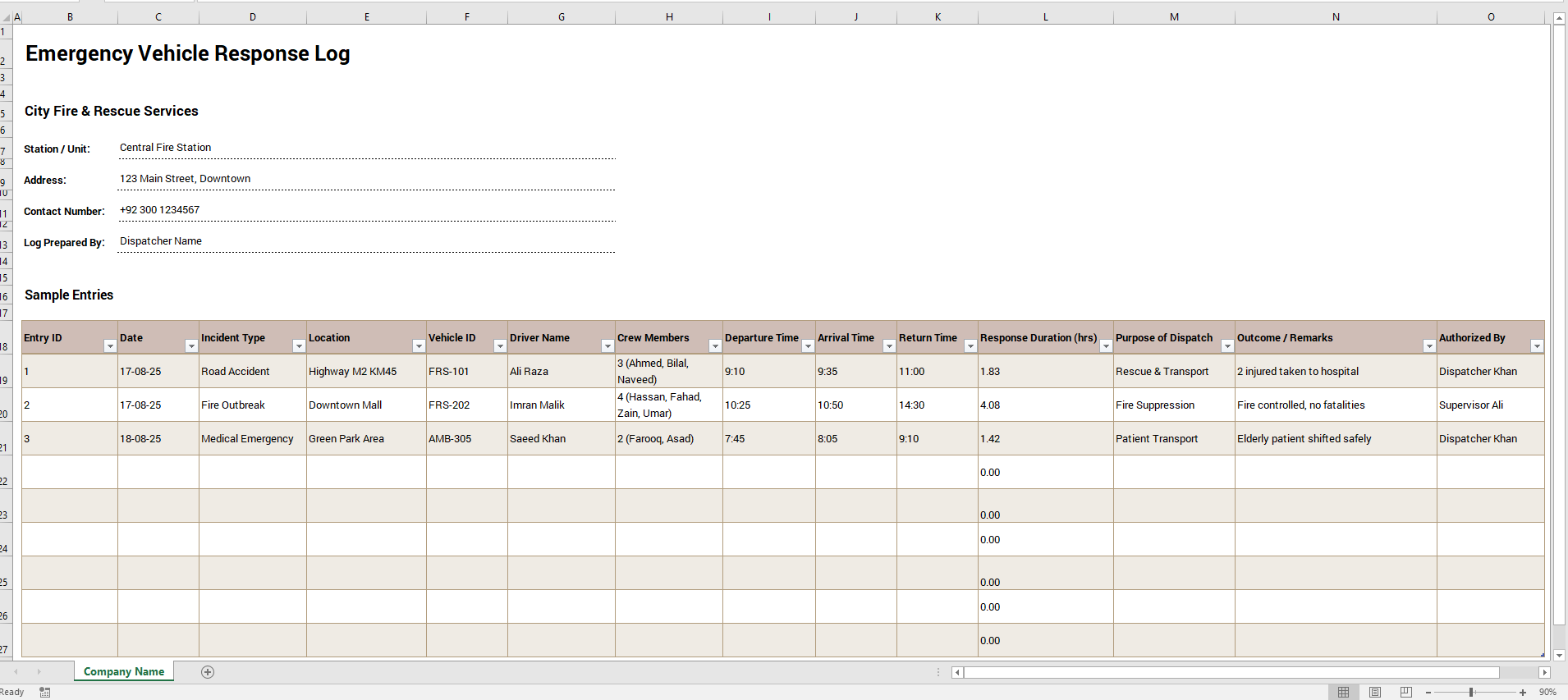Click the zoom slider handle
1568x700 pixels.
1471,693
